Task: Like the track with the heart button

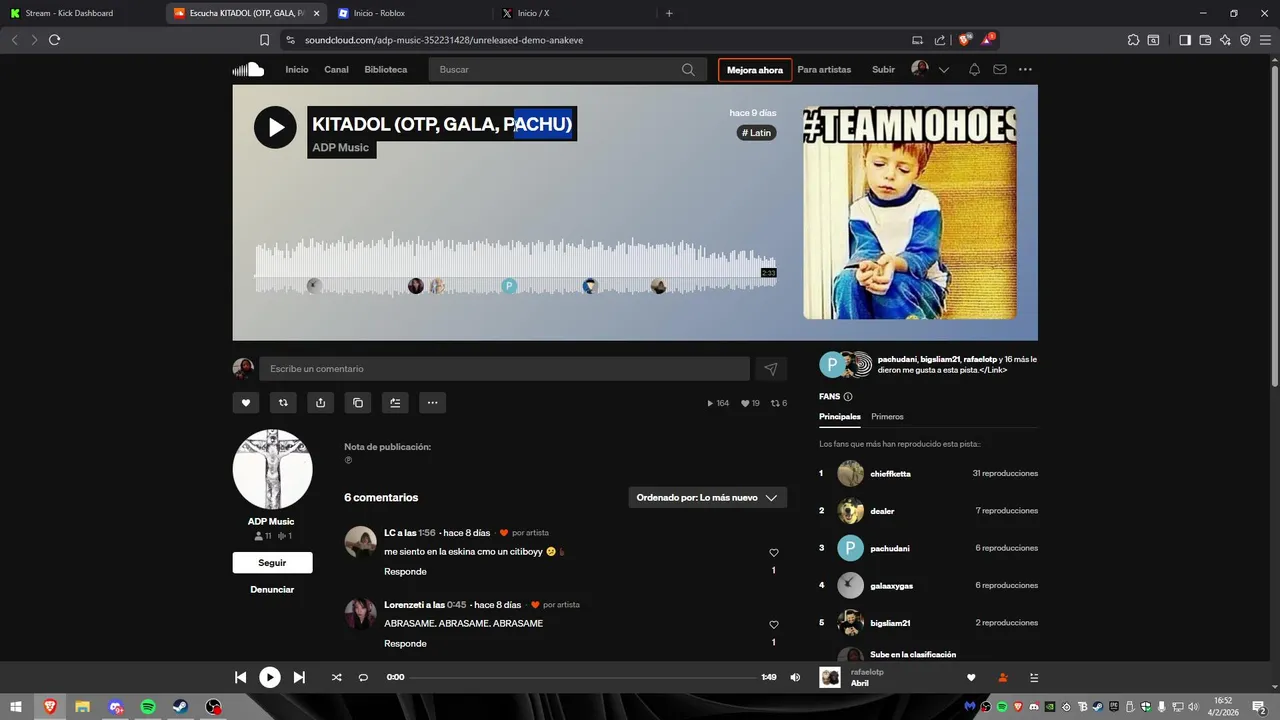Action: [x=246, y=403]
